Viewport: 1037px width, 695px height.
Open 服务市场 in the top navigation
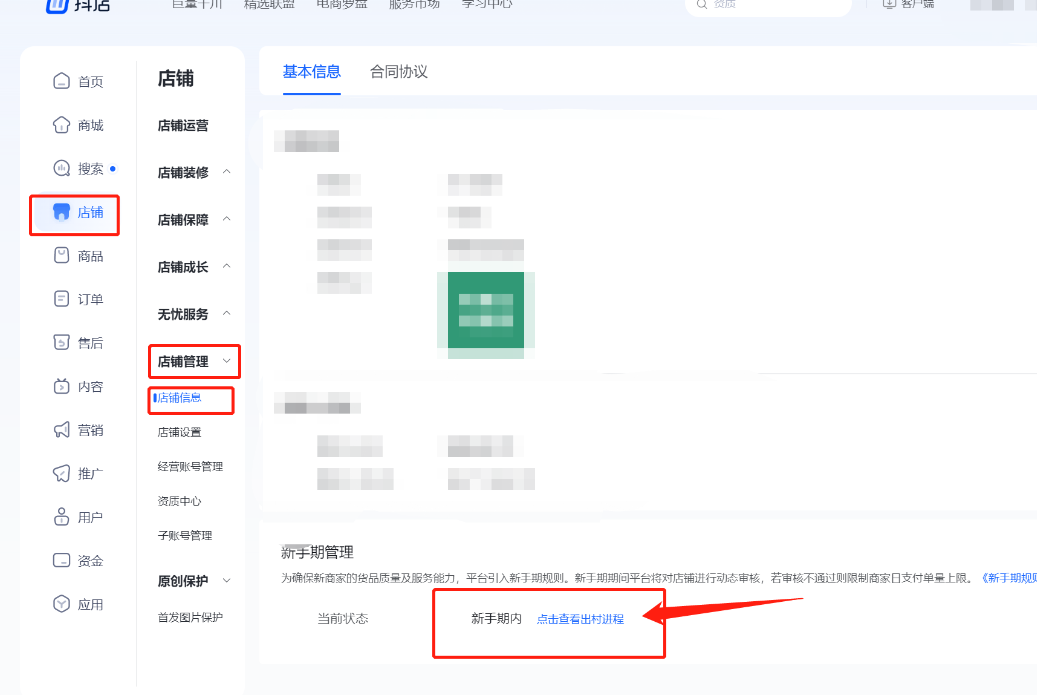(414, 4)
